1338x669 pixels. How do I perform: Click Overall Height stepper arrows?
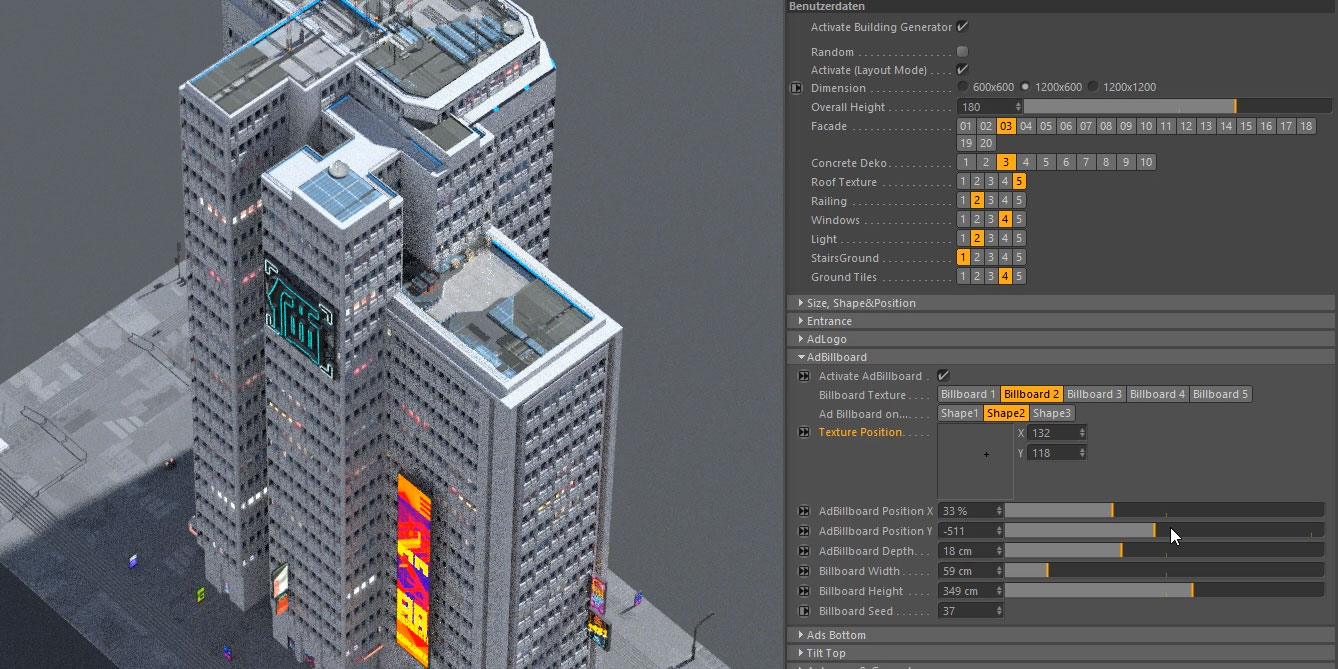1018,107
